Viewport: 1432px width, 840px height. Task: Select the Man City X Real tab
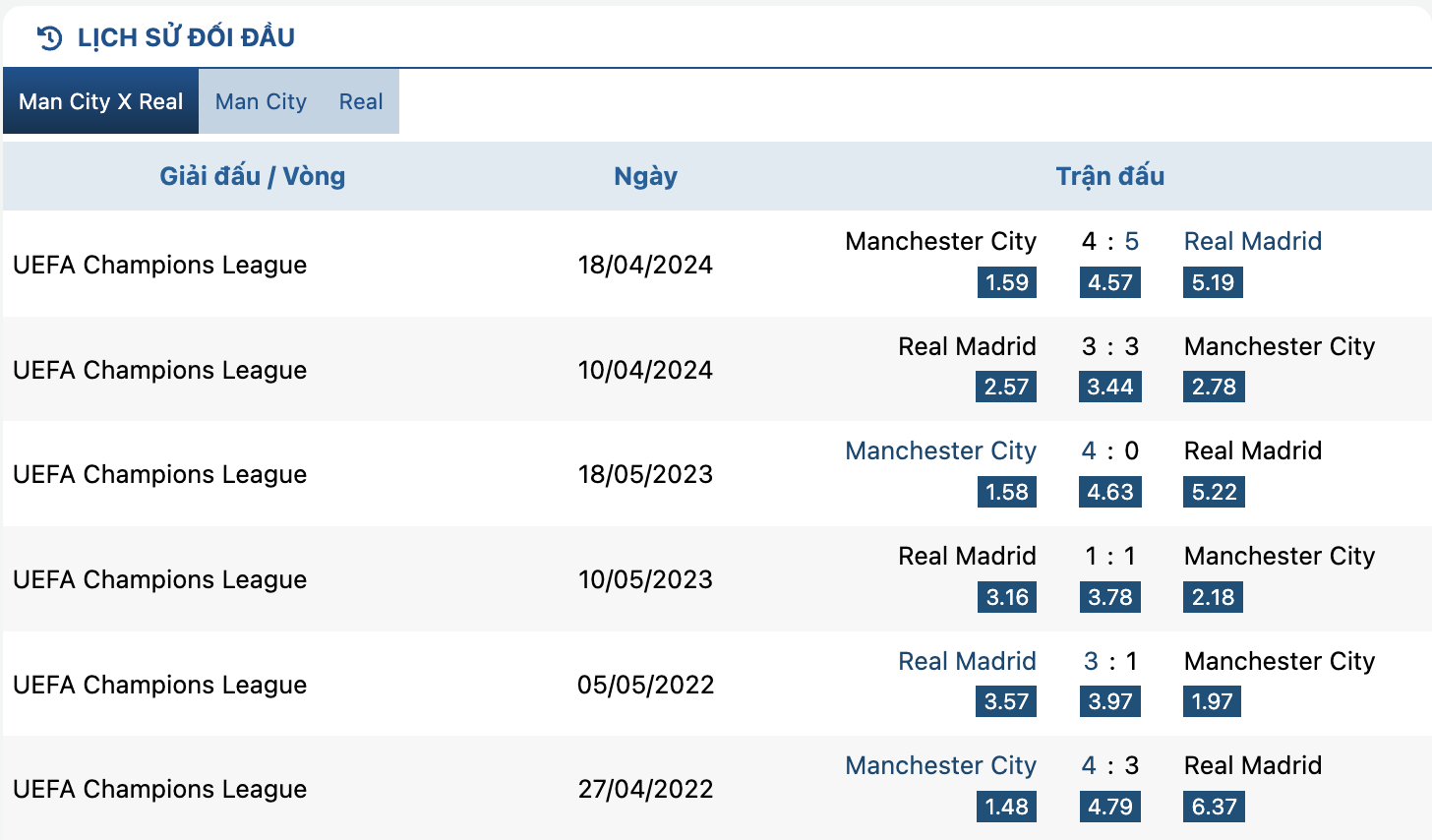click(x=100, y=101)
